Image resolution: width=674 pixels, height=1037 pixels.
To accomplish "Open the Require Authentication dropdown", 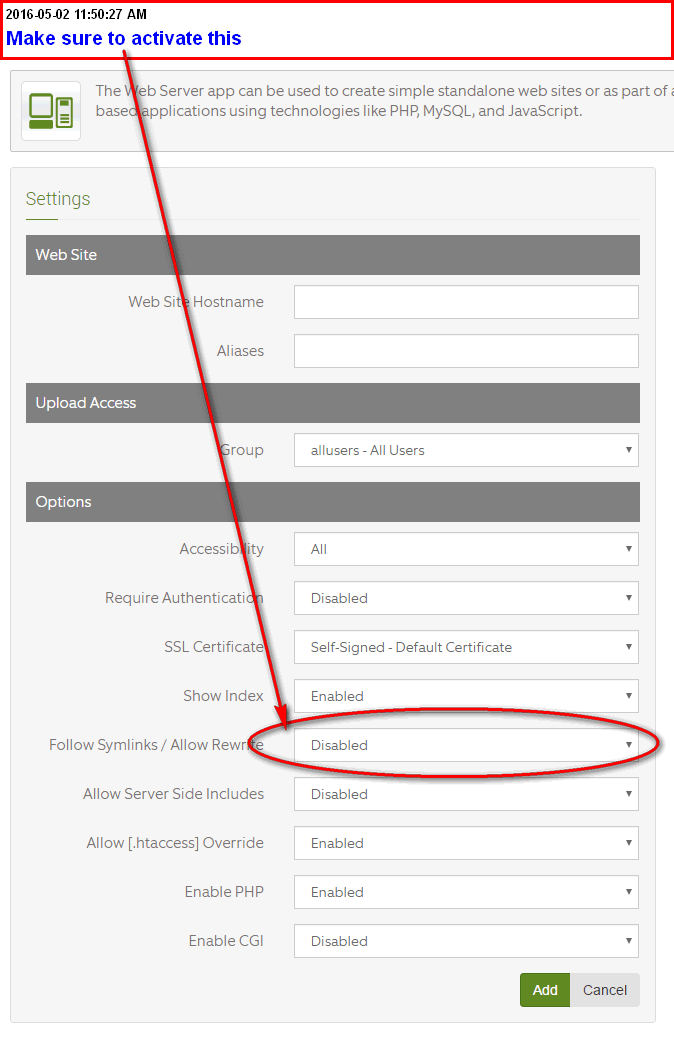I will (466, 599).
